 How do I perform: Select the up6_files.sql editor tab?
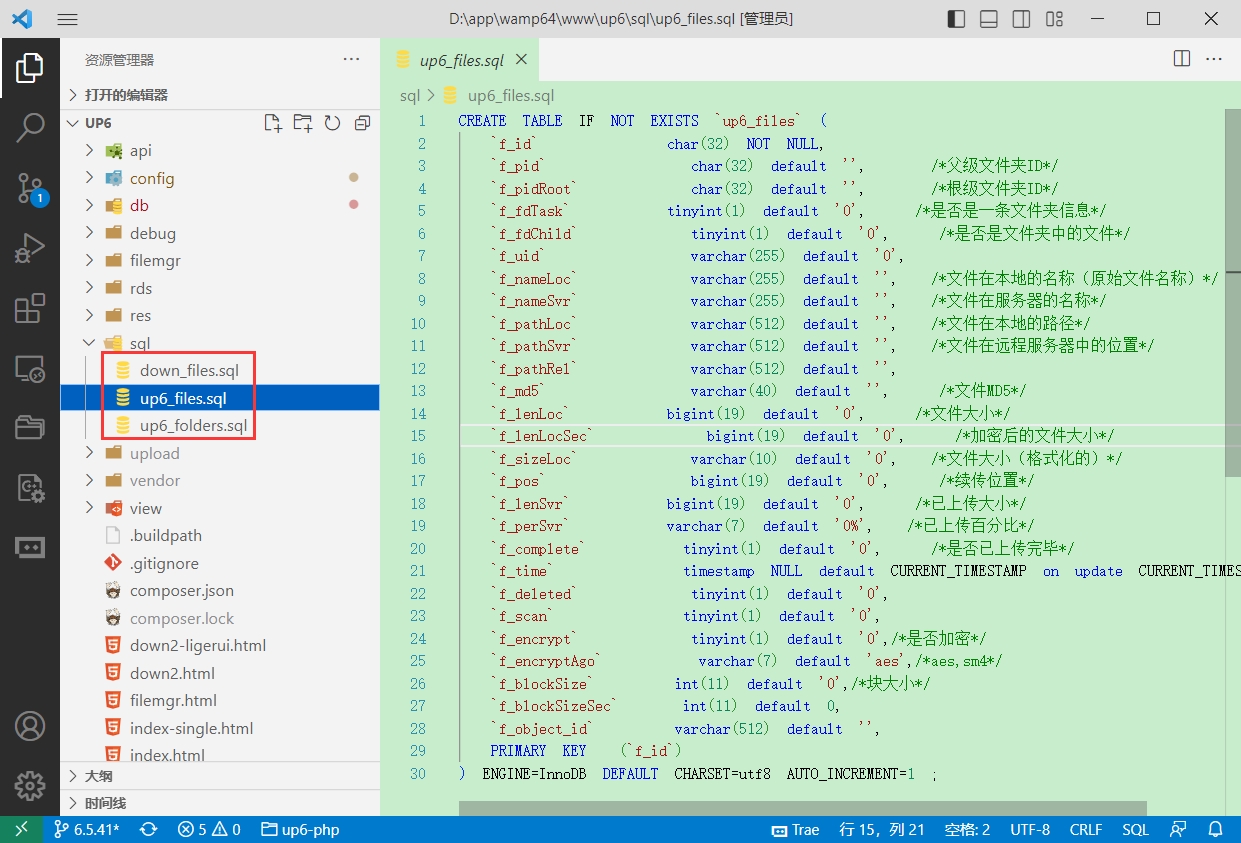coord(460,60)
